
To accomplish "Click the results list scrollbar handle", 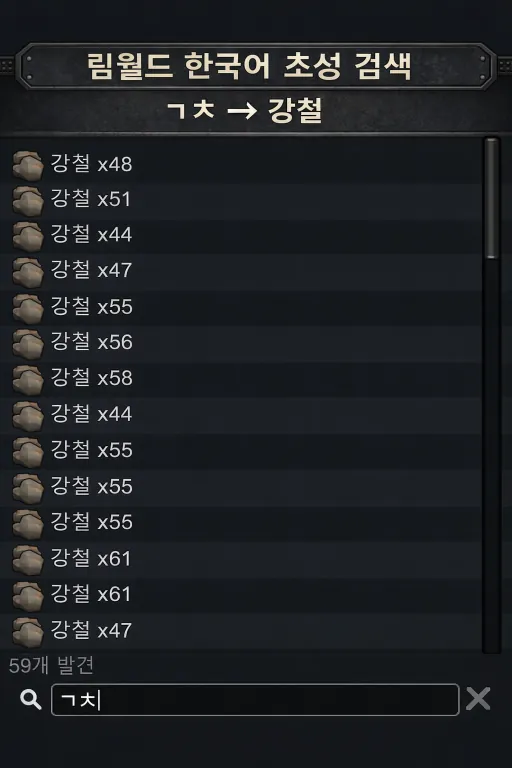I will click(x=491, y=198).
